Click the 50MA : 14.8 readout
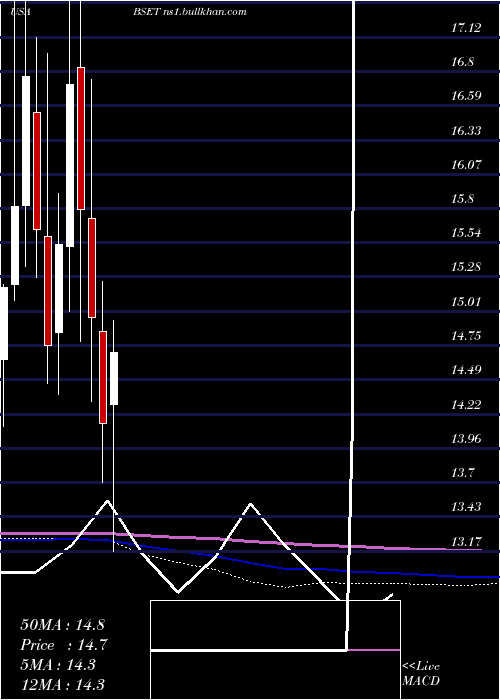The height and width of the screenshot is (700, 500). pyautogui.click(x=62, y=625)
